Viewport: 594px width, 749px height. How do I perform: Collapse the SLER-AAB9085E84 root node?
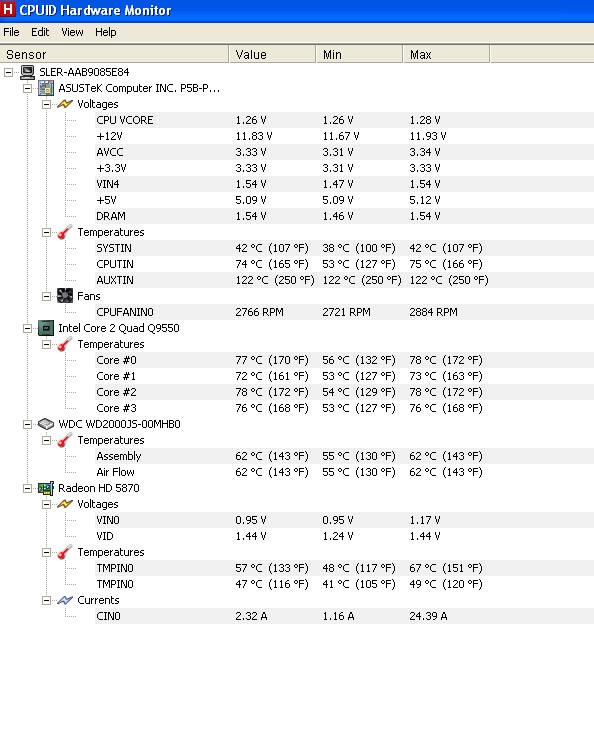click(9, 73)
